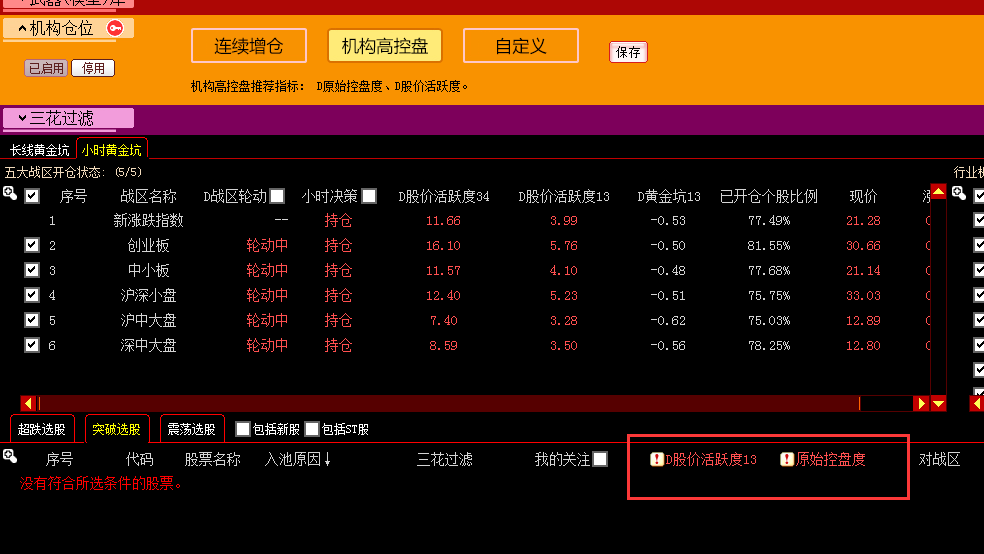Click the magnifier icon in the stock list header
This screenshot has height=554, width=984.
(10, 457)
